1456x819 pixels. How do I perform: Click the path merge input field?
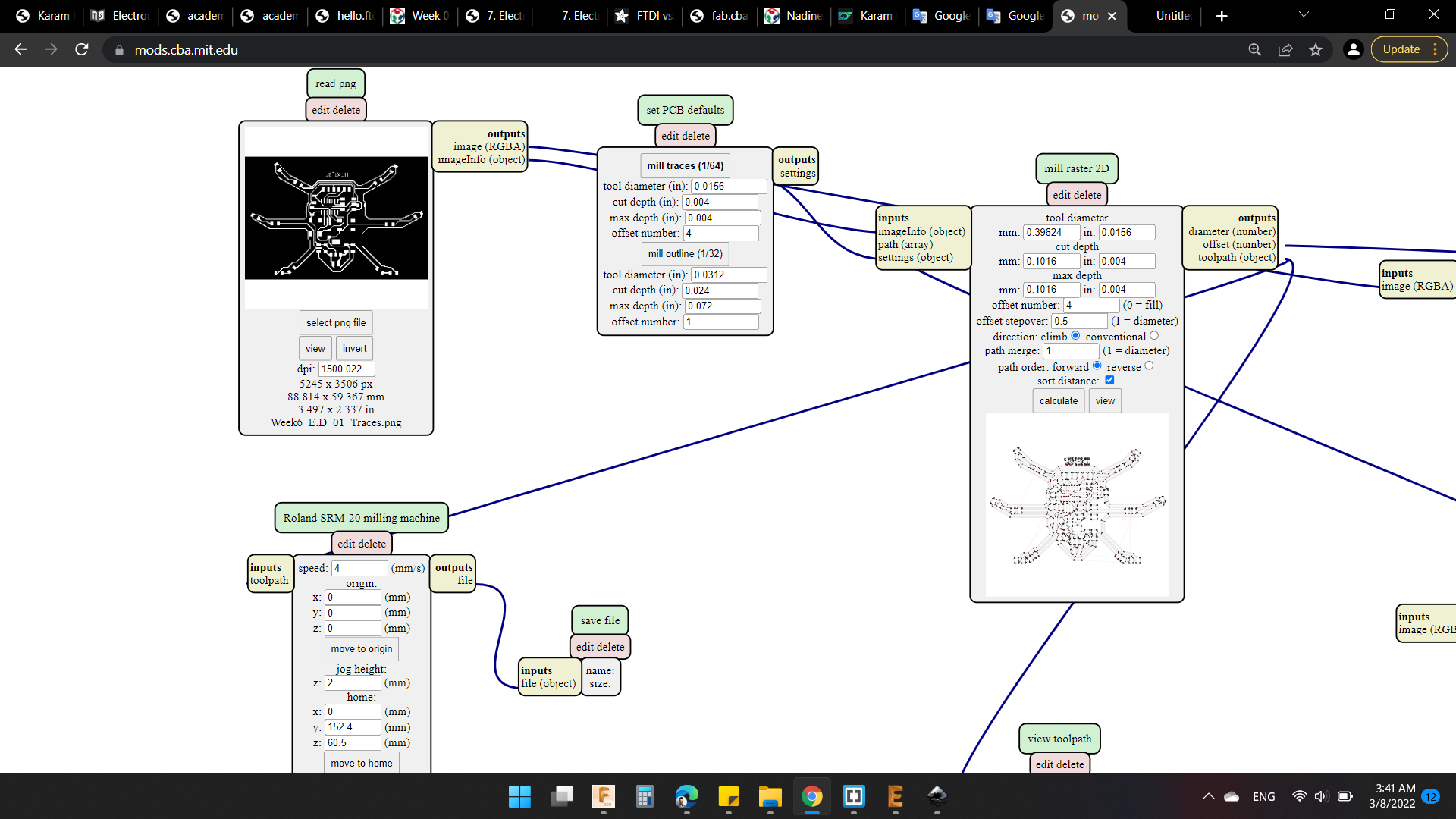click(1071, 350)
